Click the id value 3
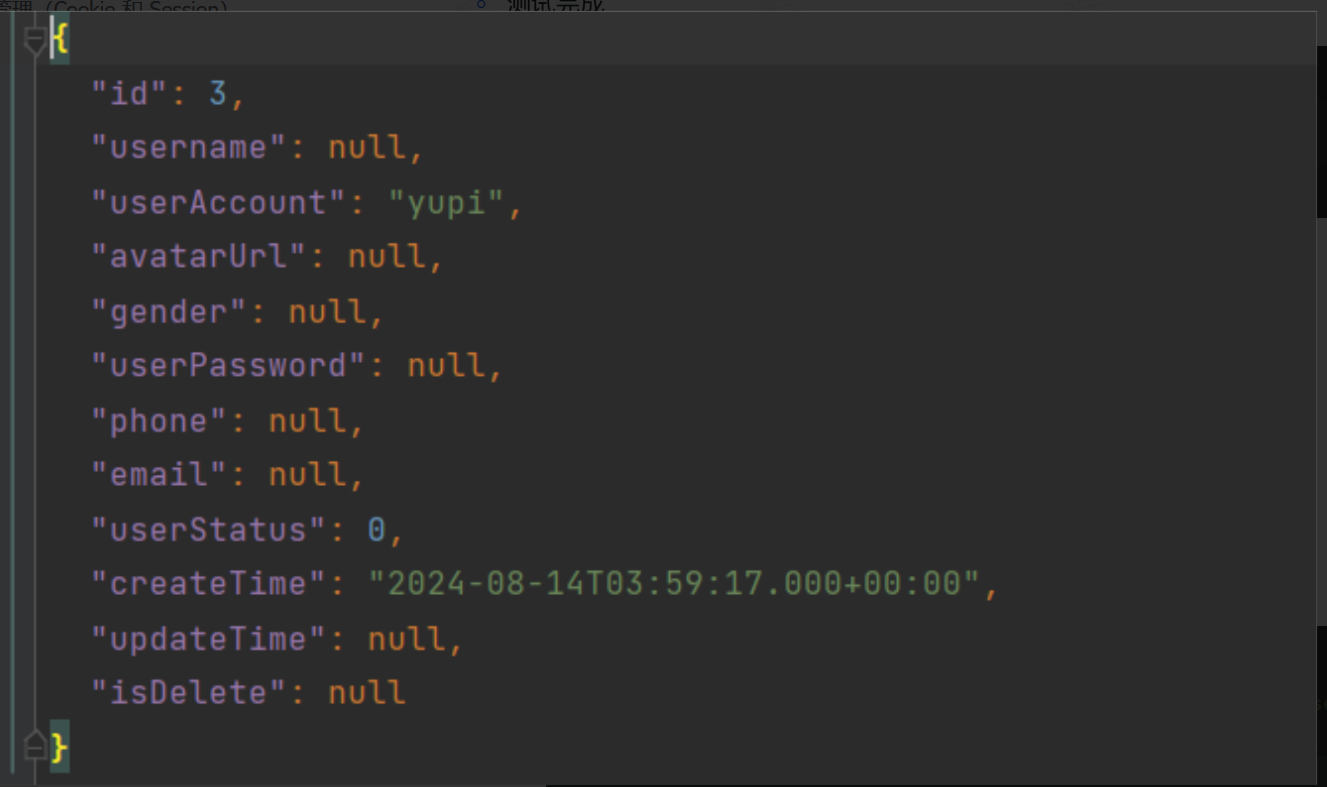 (x=218, y=94)
